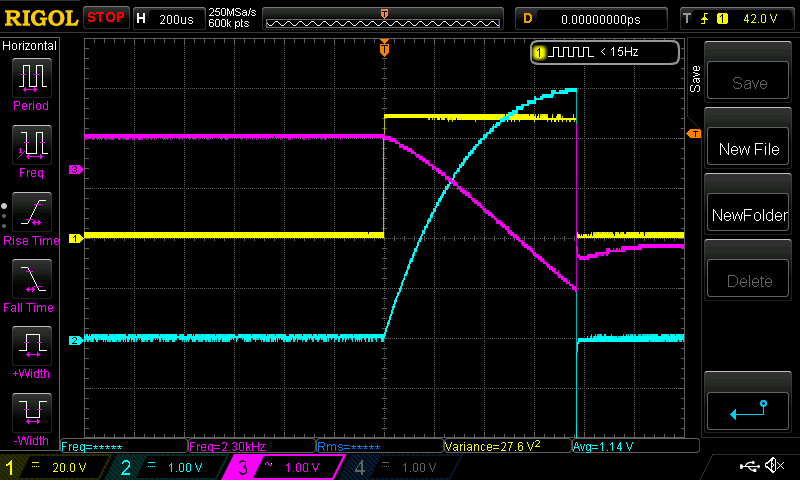Select the Freq measurement icon
The height and width of the screenshot is (480, 800).
pyautogui.click(x=32, y=145)
